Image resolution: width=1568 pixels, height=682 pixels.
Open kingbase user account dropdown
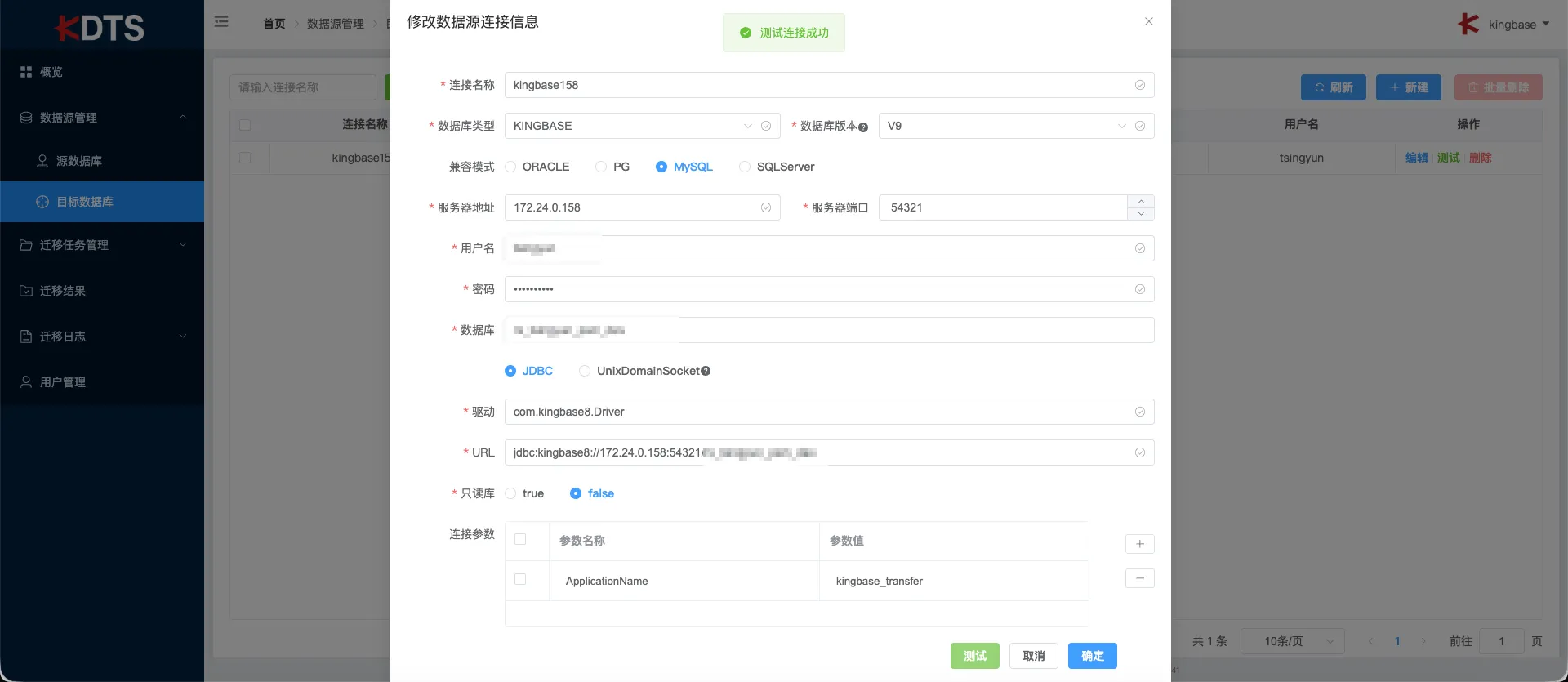[x=1503, y=25]
